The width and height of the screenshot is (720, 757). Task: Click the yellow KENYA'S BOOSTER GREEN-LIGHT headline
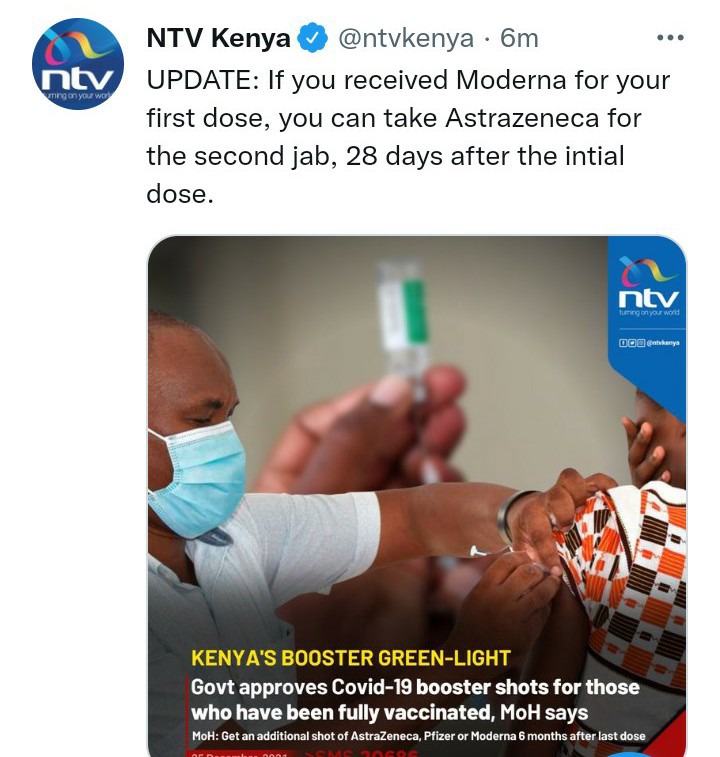tap(351, 659)
